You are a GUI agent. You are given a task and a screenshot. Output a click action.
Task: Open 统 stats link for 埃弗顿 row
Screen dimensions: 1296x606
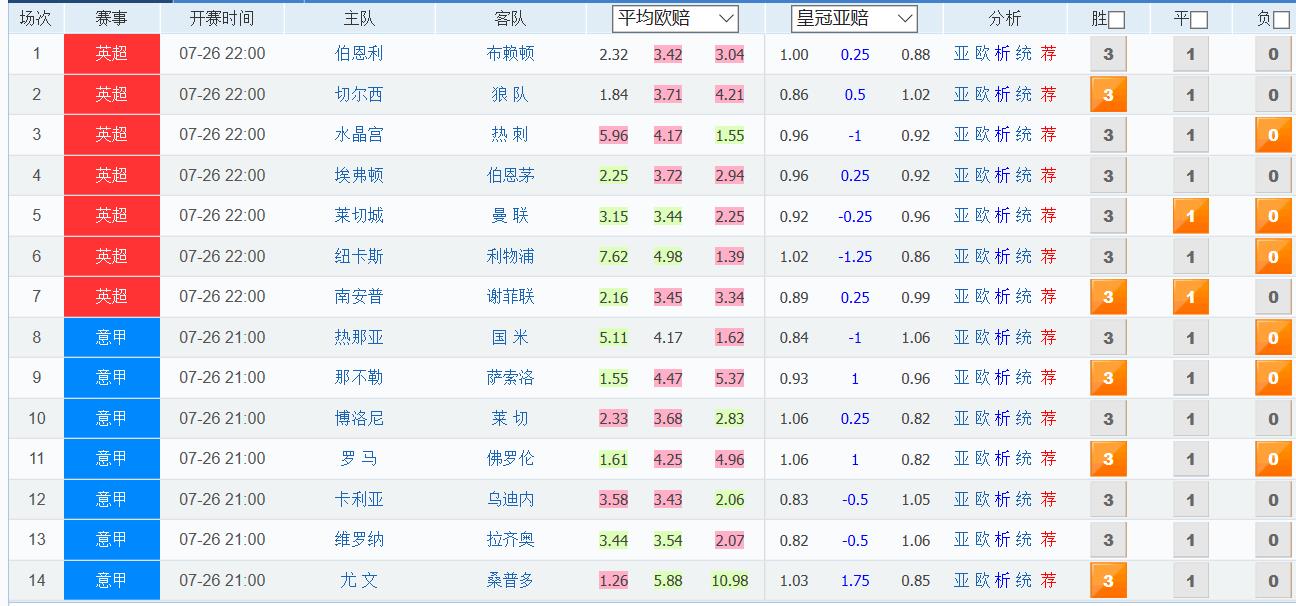click(1023, 175)
